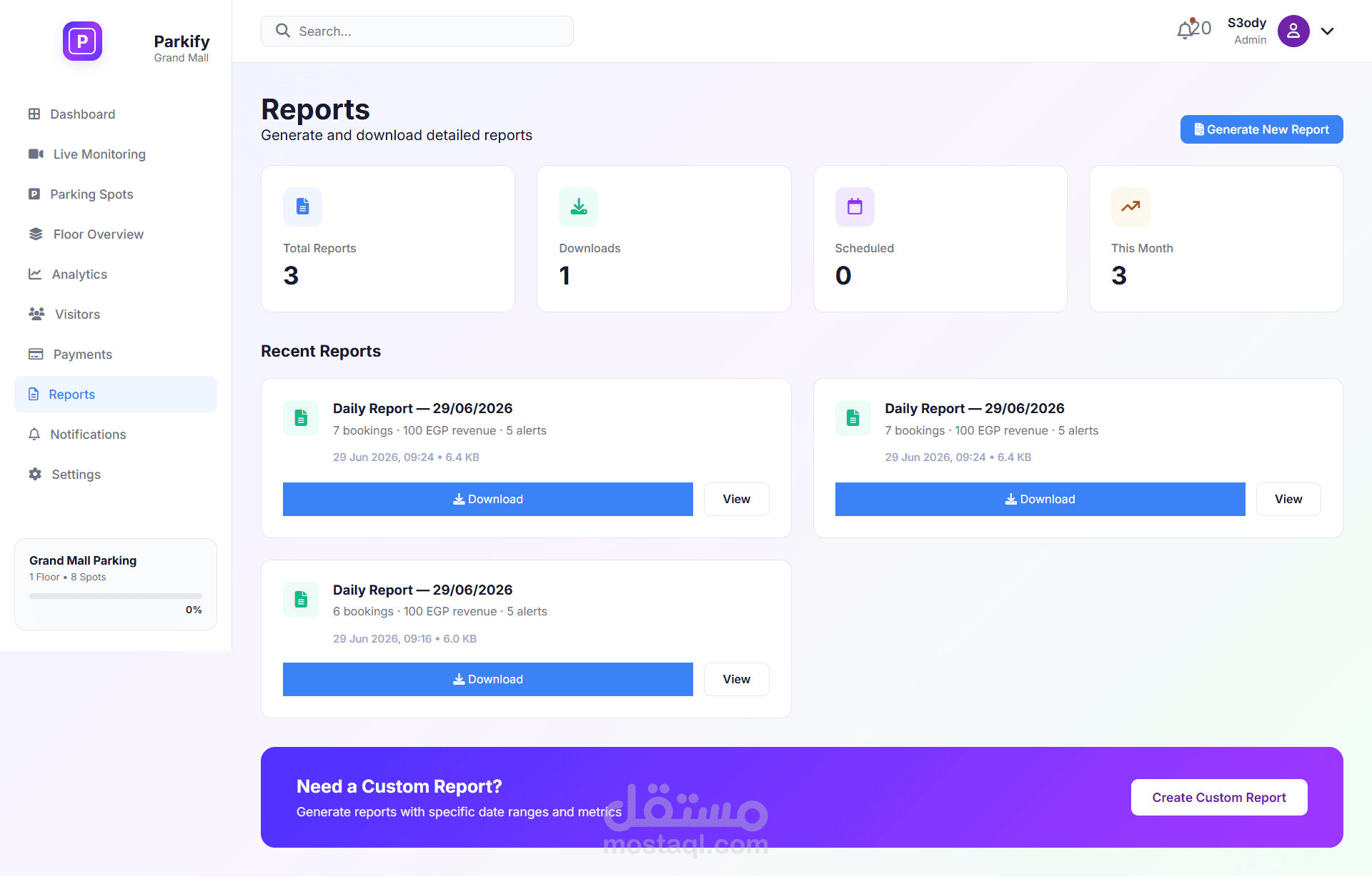Click the This Month label

pos(1142,248)
